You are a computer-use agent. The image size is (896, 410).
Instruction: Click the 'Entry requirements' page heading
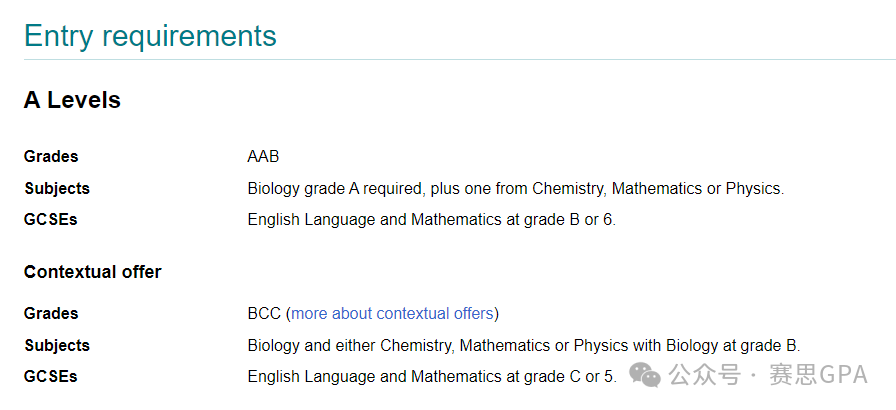click(x=150, y=35)
